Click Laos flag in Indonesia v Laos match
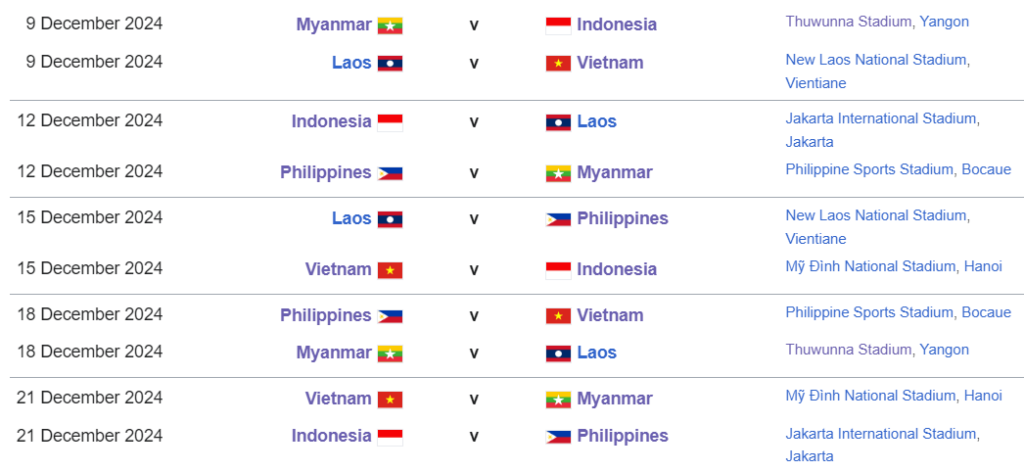 point(558,122)
